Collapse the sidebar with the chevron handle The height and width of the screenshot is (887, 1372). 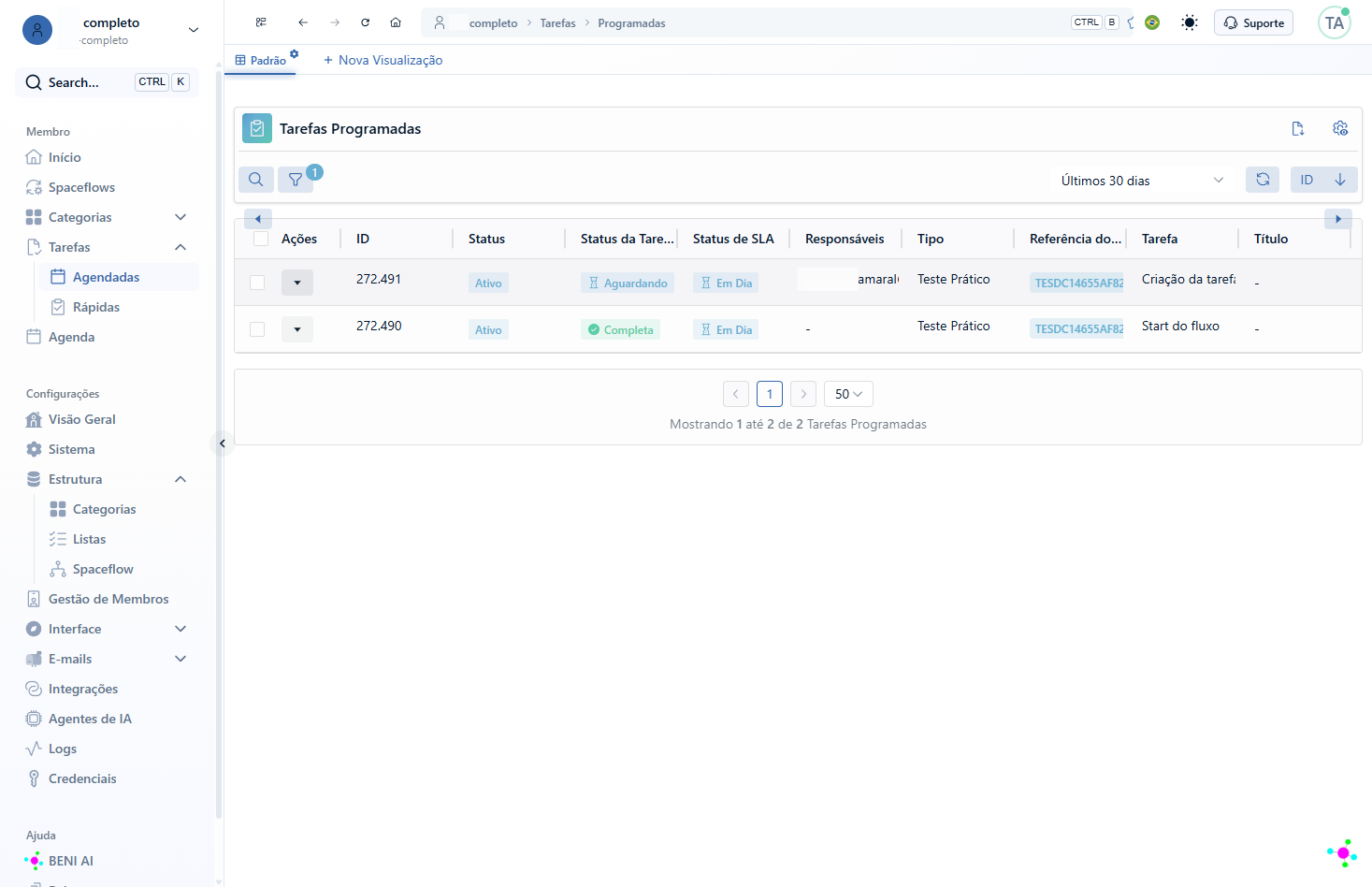223,443
